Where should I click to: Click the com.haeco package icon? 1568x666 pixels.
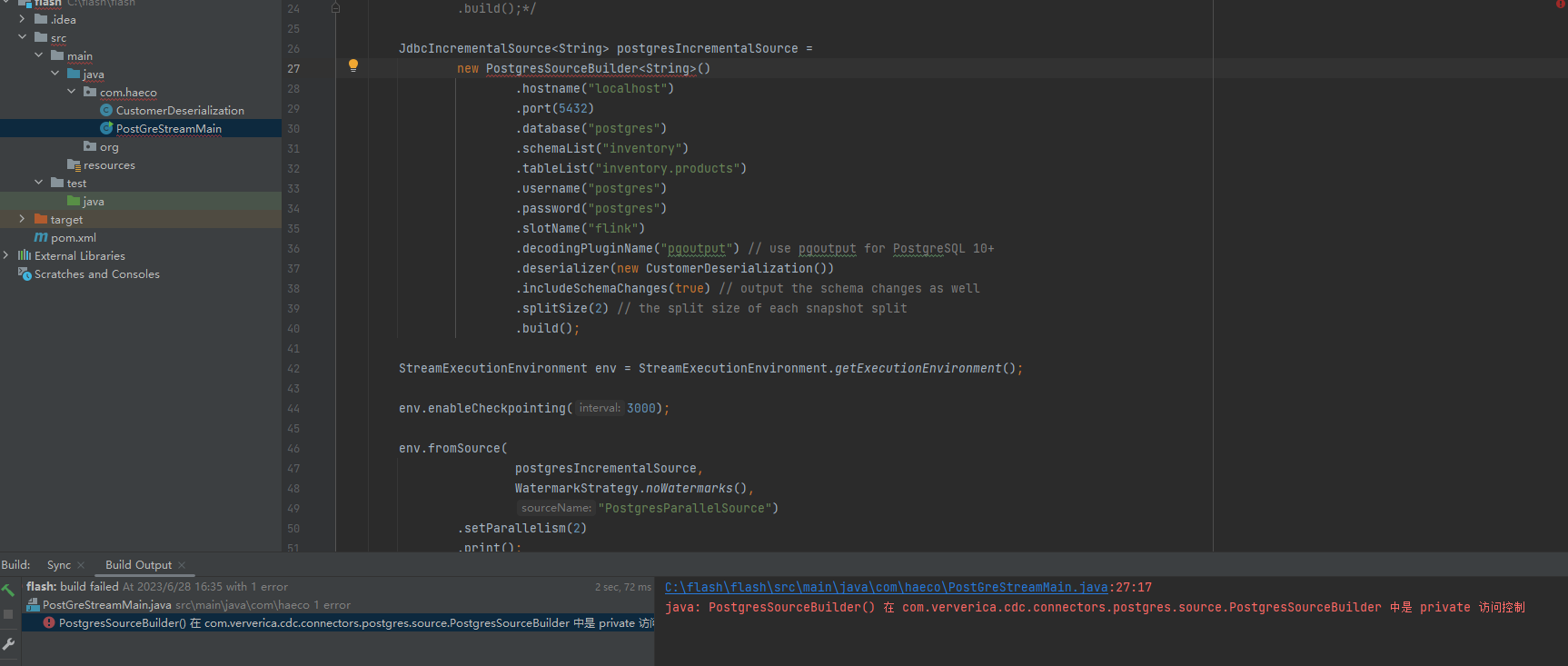[90, 92]
